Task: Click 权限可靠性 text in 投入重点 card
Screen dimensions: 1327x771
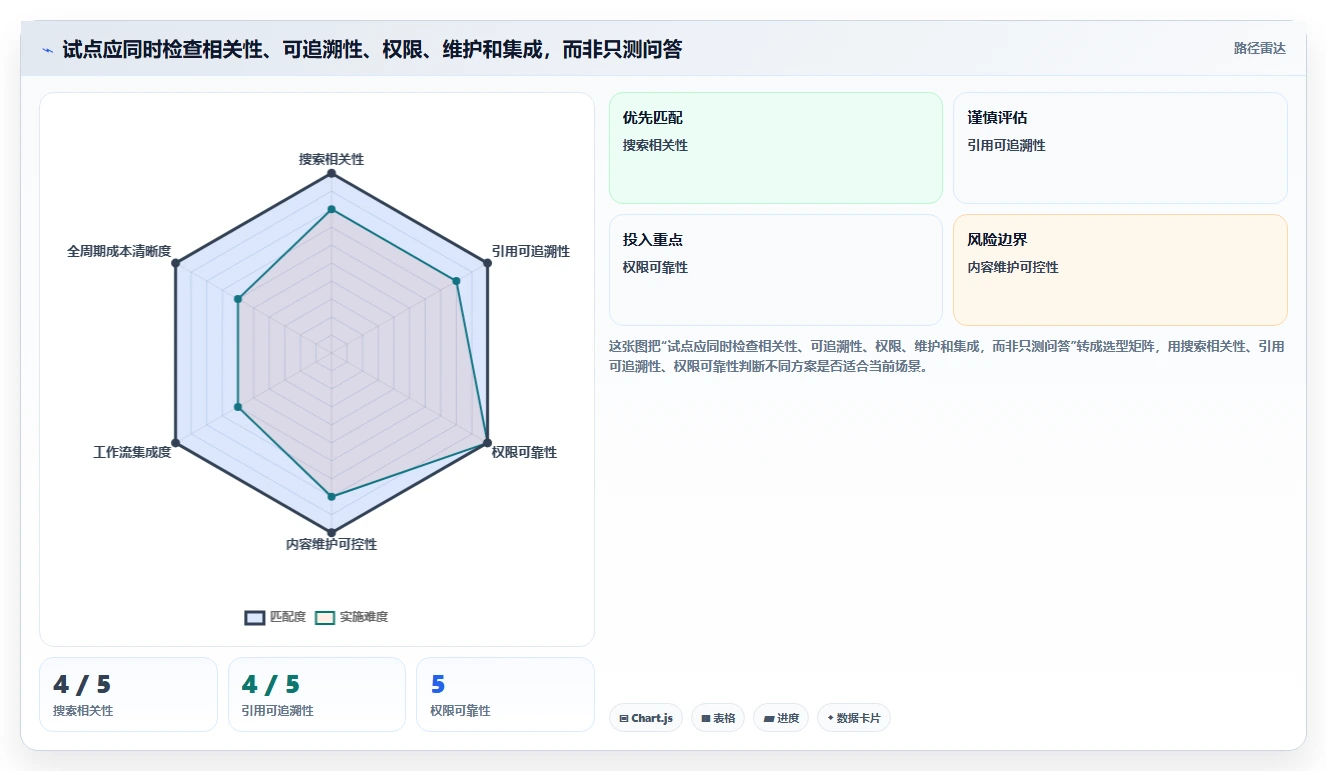Action: coord(656,267)
